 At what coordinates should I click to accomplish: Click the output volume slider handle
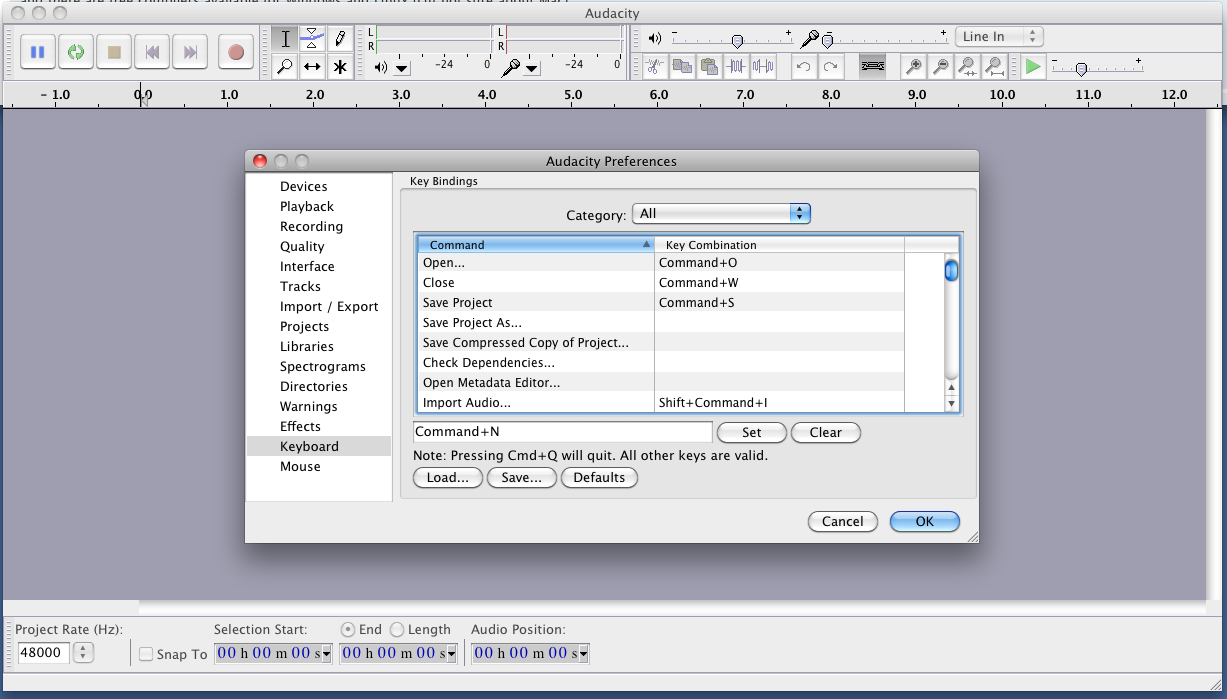tap(737, 41)
